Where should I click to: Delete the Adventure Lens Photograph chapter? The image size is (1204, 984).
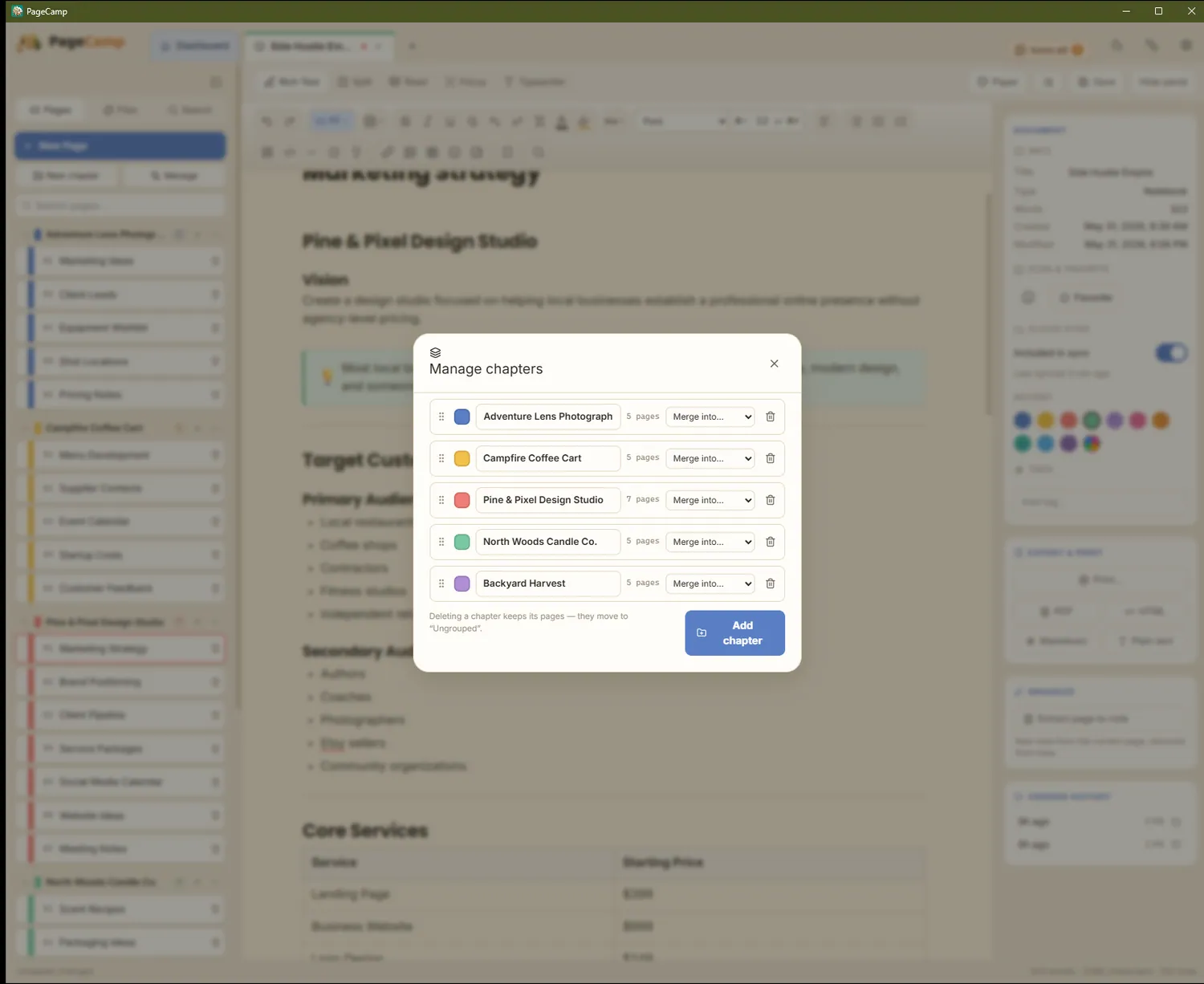pos(770,417)
